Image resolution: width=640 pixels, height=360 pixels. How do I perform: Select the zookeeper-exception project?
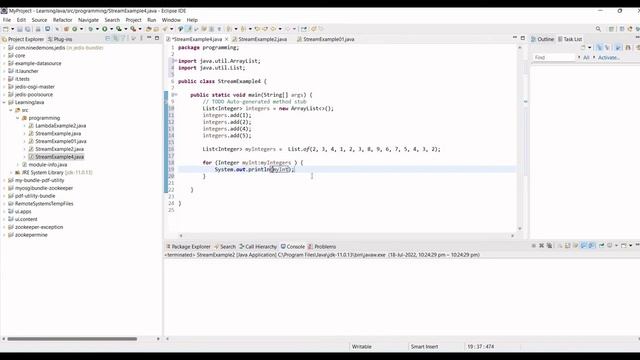click(x=39, y=227)
